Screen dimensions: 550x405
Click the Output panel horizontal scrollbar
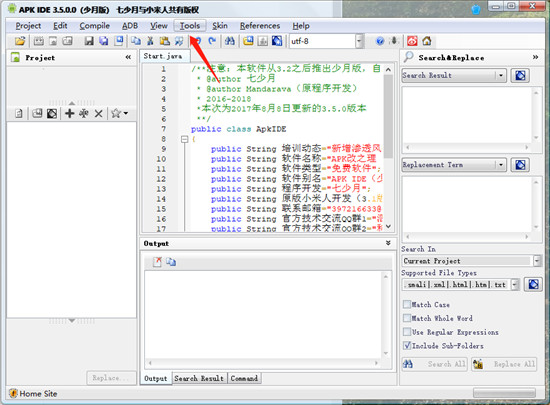tap(263, 363)
